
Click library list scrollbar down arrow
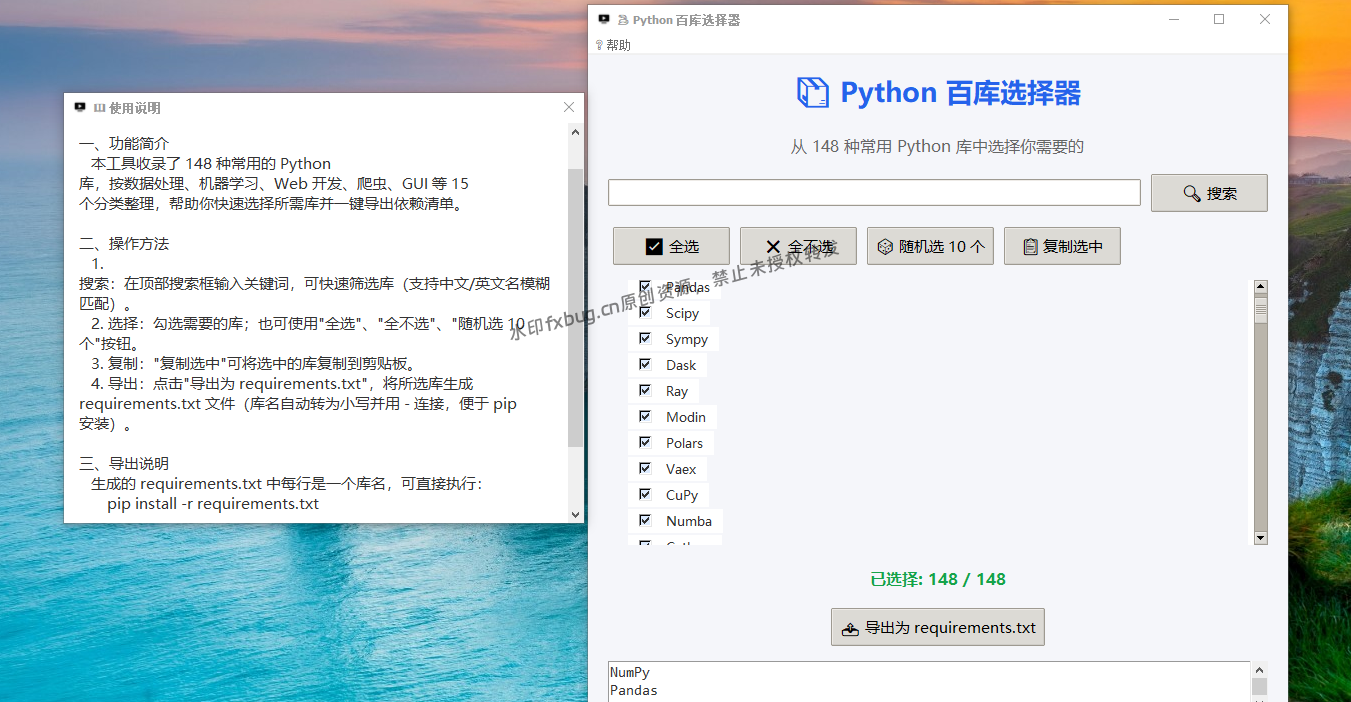[x=1260, y=538]
